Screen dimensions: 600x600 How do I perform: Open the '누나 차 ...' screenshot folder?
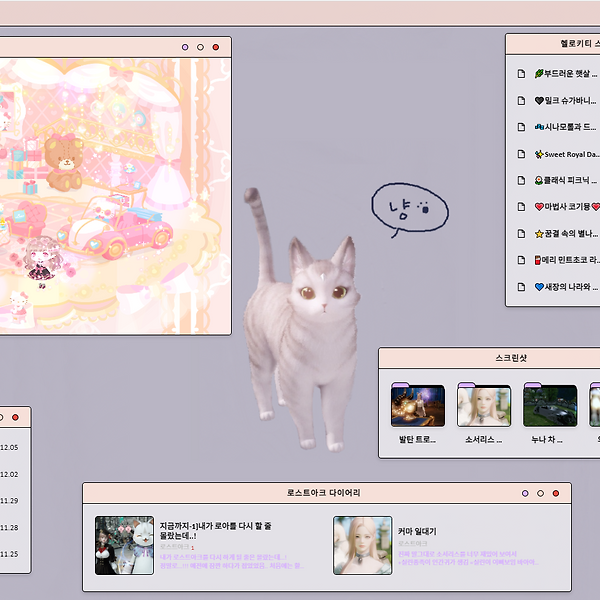pyautogui.click(x=550, y=404)
